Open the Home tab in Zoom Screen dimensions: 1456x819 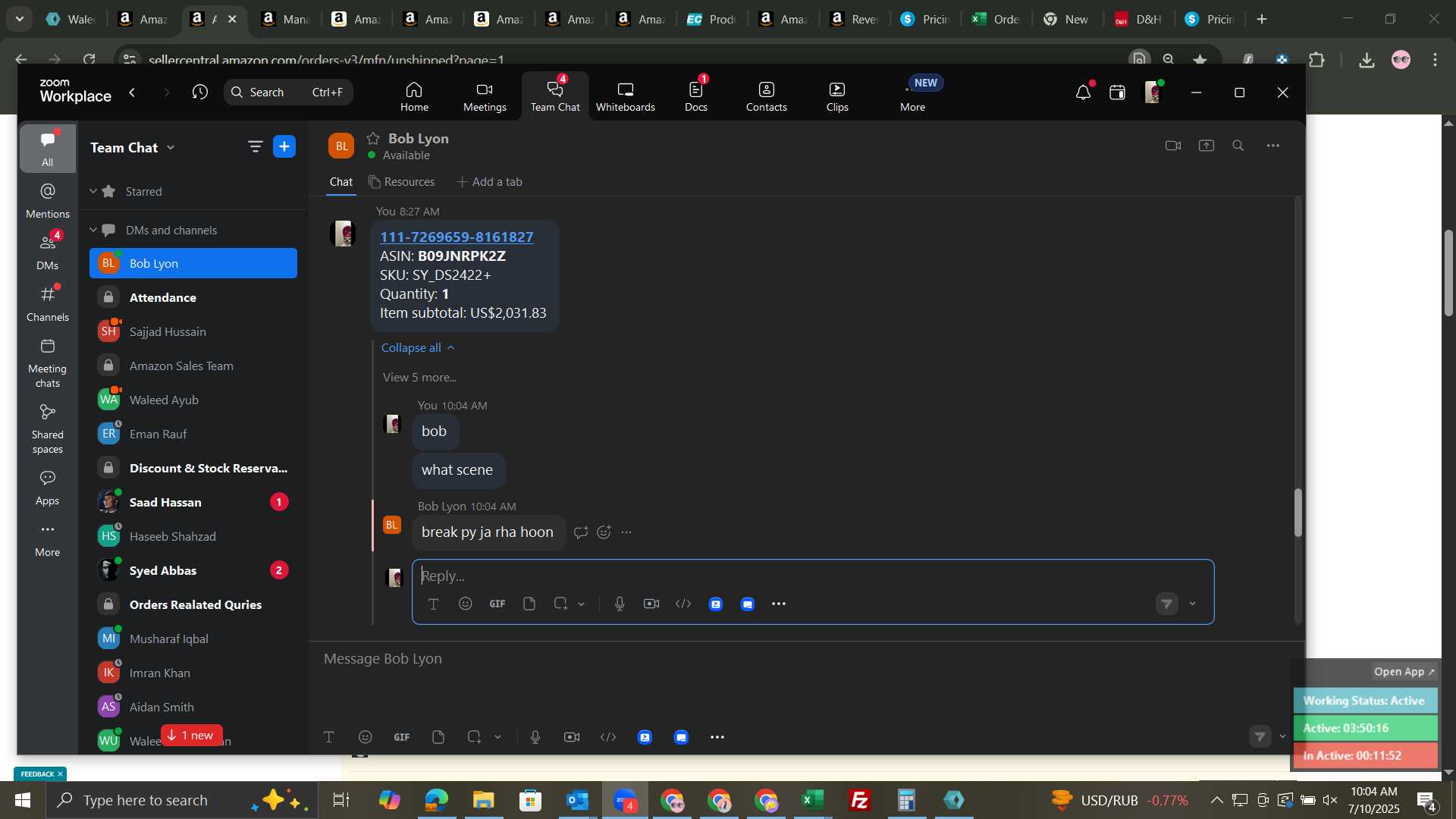tap(414, 96)
